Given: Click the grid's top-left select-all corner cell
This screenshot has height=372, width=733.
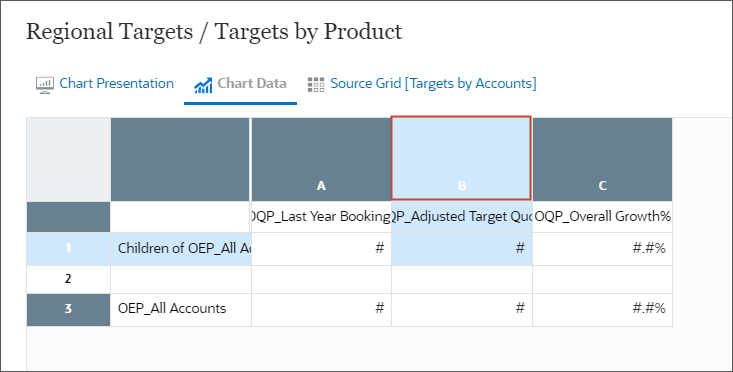Looking at the screenshot, I should [68, 159].
